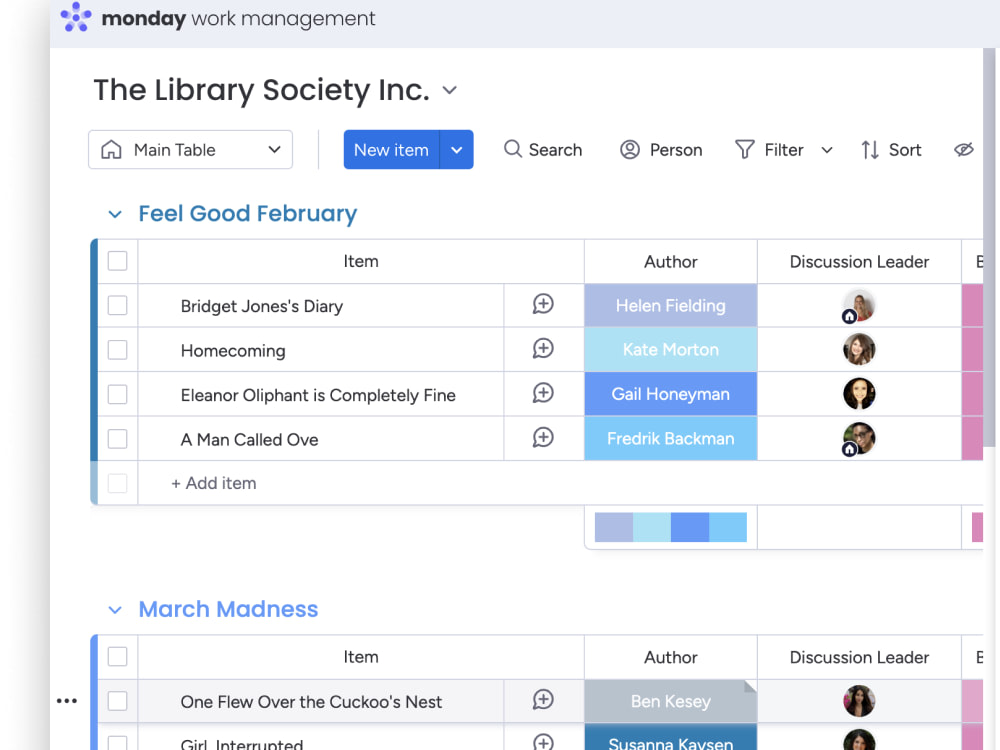Open conversation for Homecoming
Viewport: 1000px width, 750px height.
point(543,349)
